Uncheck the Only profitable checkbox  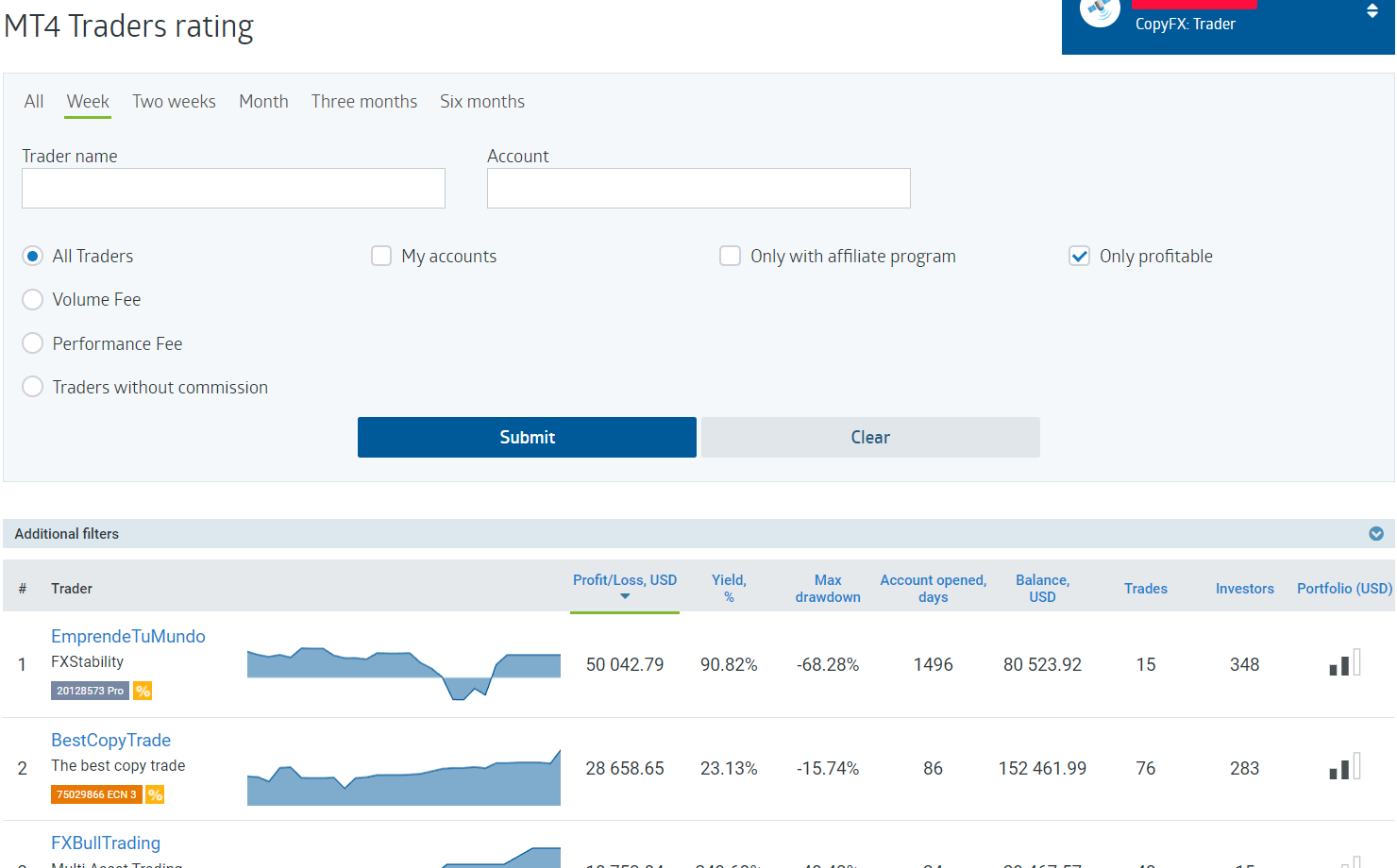point(1079,256)
